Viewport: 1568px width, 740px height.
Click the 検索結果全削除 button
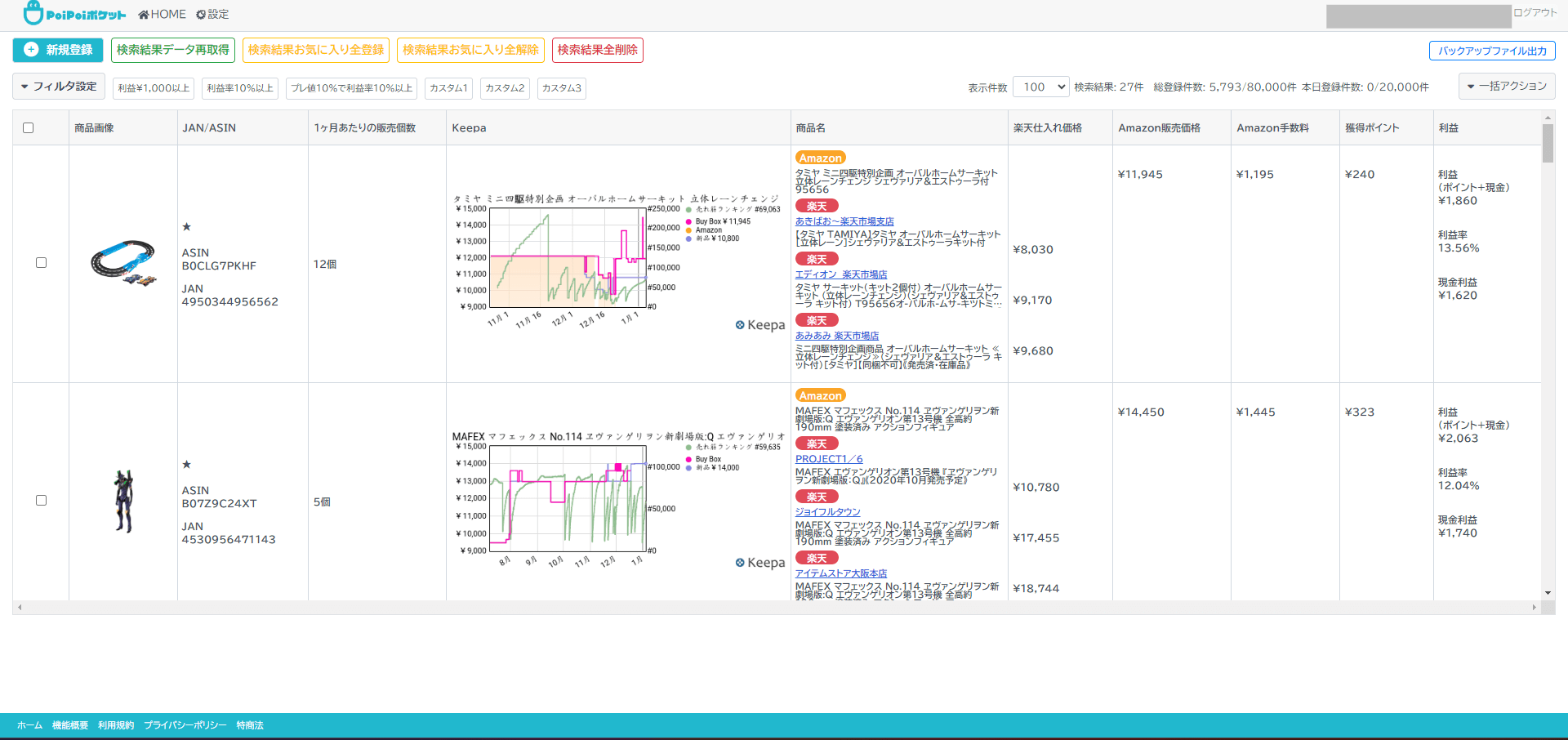[597, 50]
